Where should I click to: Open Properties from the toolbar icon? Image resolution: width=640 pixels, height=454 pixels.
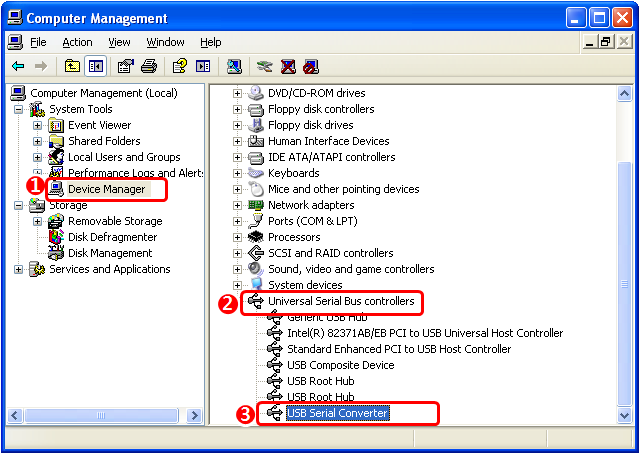click(x=125, y=66)
